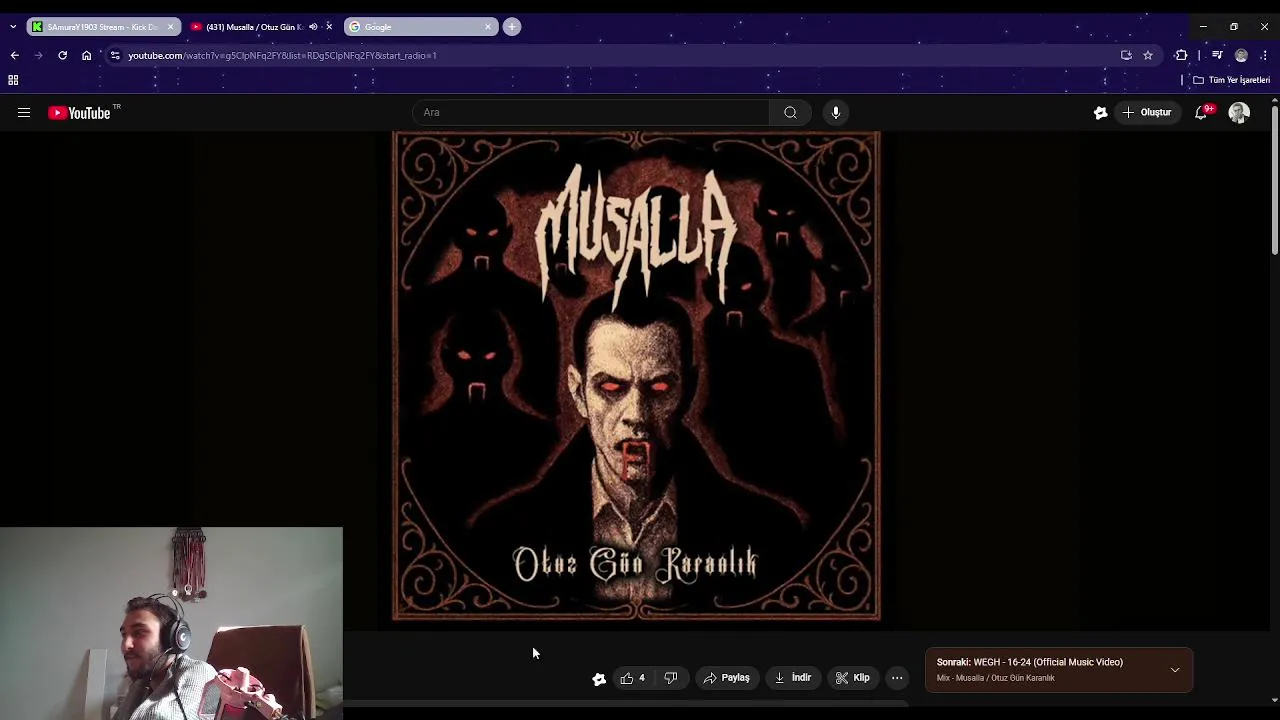
Task: Switch to SAmuraY1903 Stream Kick tab
Action: [103, 27]
